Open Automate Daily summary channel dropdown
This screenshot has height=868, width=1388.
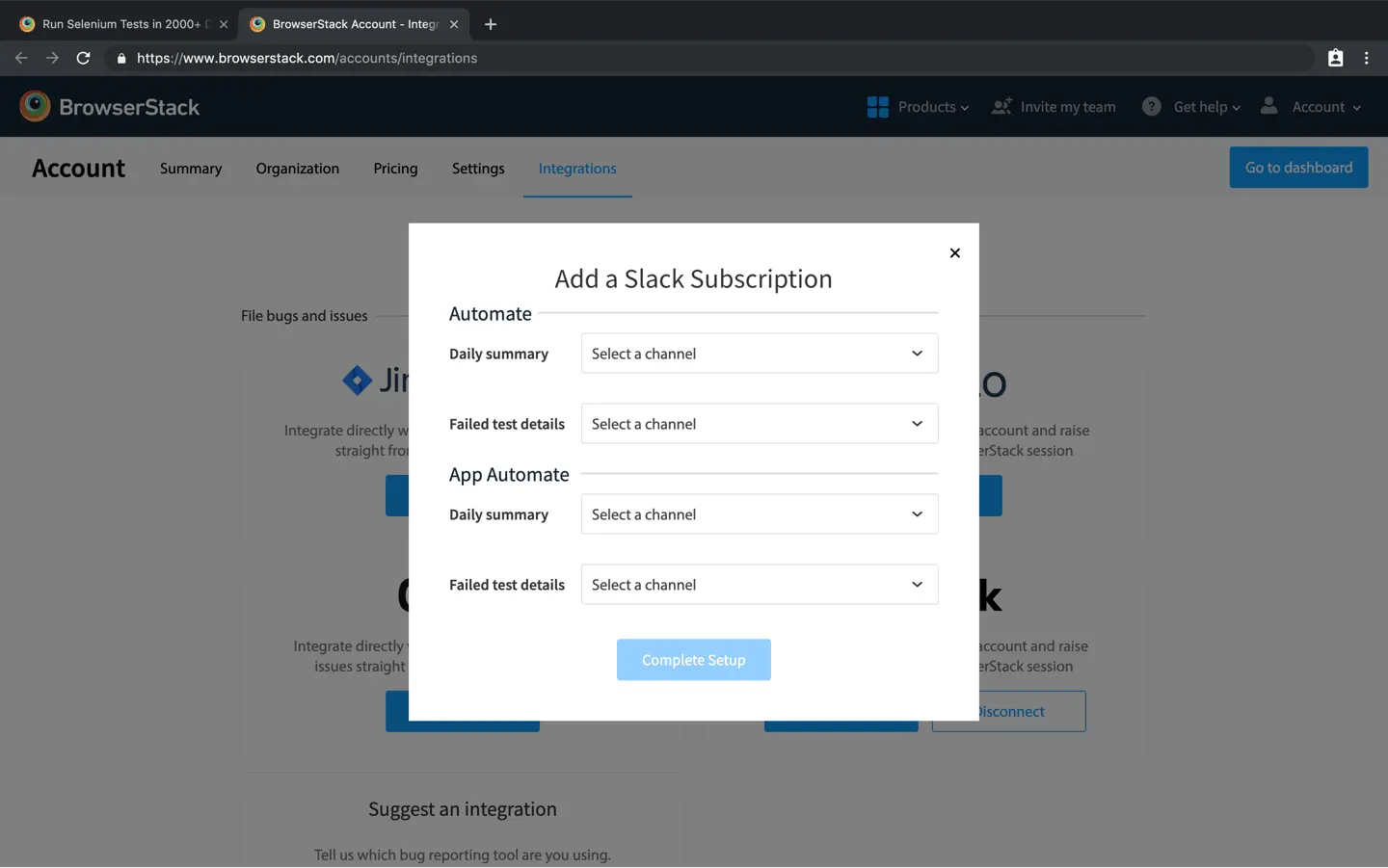(759, 354)
